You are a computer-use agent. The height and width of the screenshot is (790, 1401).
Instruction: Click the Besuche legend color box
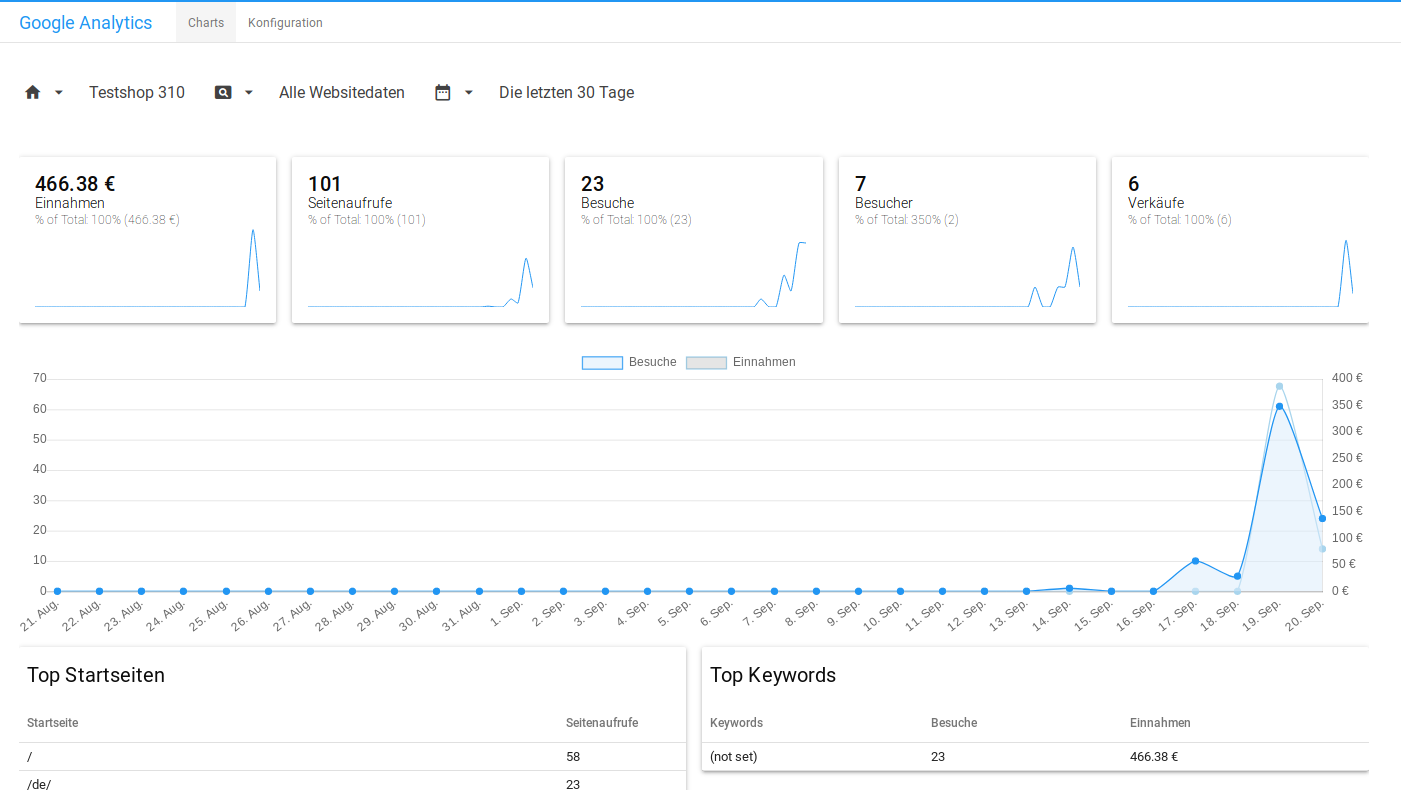click(x=602, y=362)
